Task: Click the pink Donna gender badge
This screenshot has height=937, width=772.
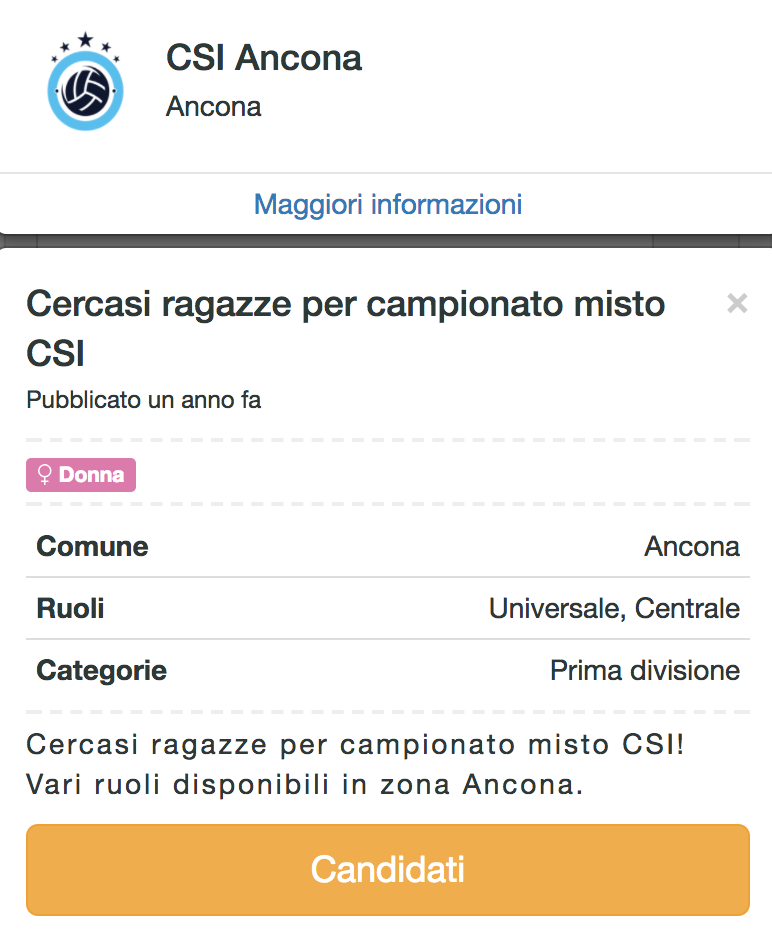Action: click(81, 475)
